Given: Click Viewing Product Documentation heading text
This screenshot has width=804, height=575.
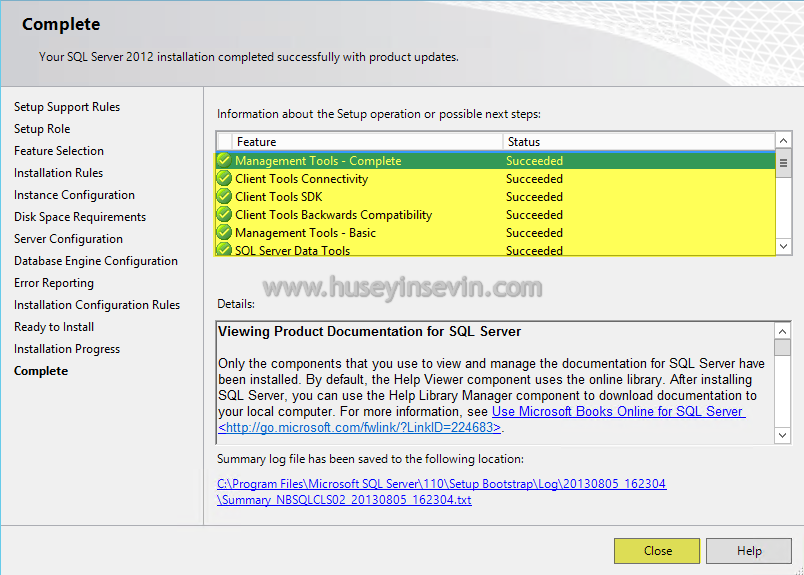Looking at the screenshot, I should 369,331.
